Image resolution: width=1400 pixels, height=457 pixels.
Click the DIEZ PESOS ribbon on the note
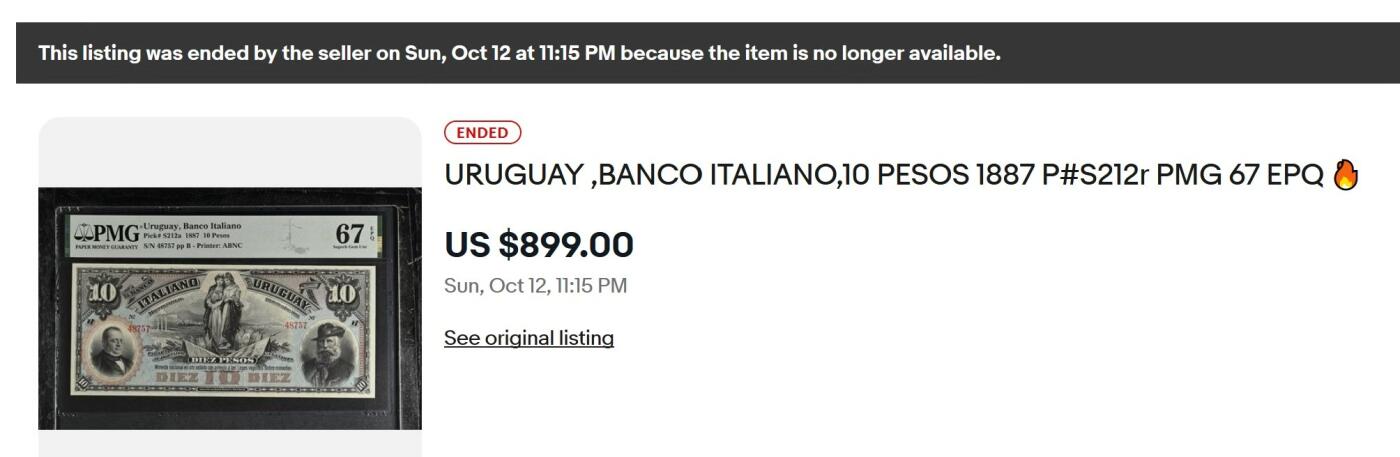pyautogui.click(x=222, y=358)
